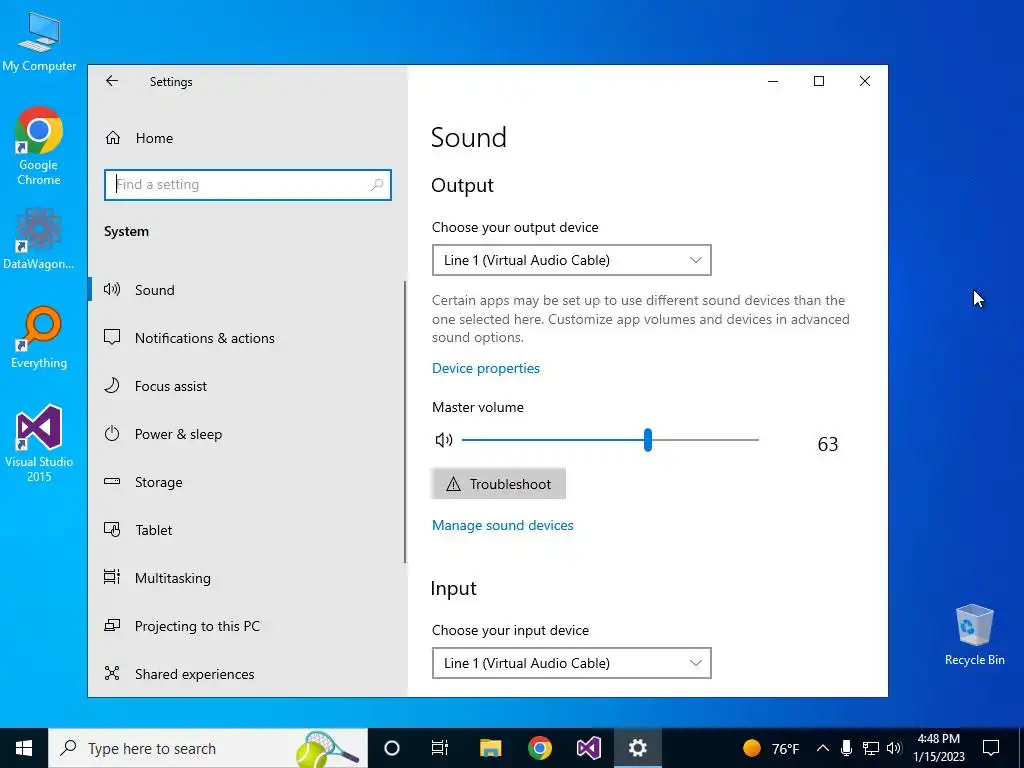1024x768 pixels.
Task: Close the Settings window
Action: (x=865, y=81)
